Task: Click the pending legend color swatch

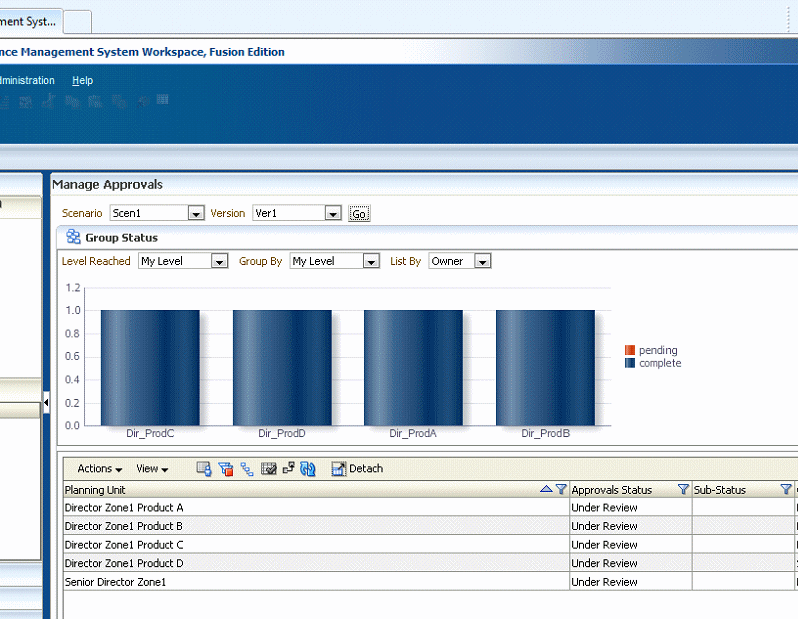Action: (630, 350)
